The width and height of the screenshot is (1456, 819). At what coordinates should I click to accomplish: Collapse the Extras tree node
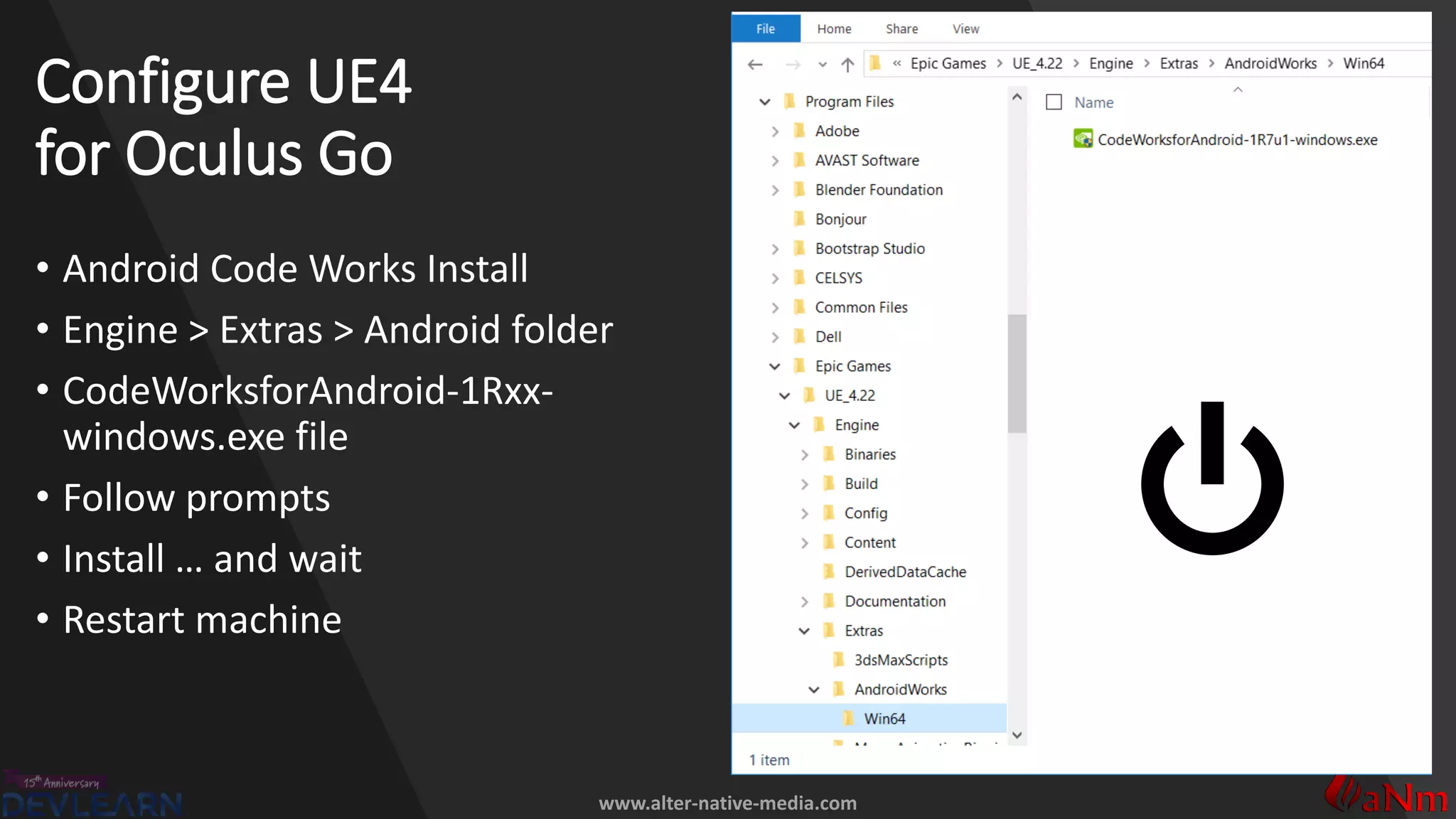click(804, 631)
